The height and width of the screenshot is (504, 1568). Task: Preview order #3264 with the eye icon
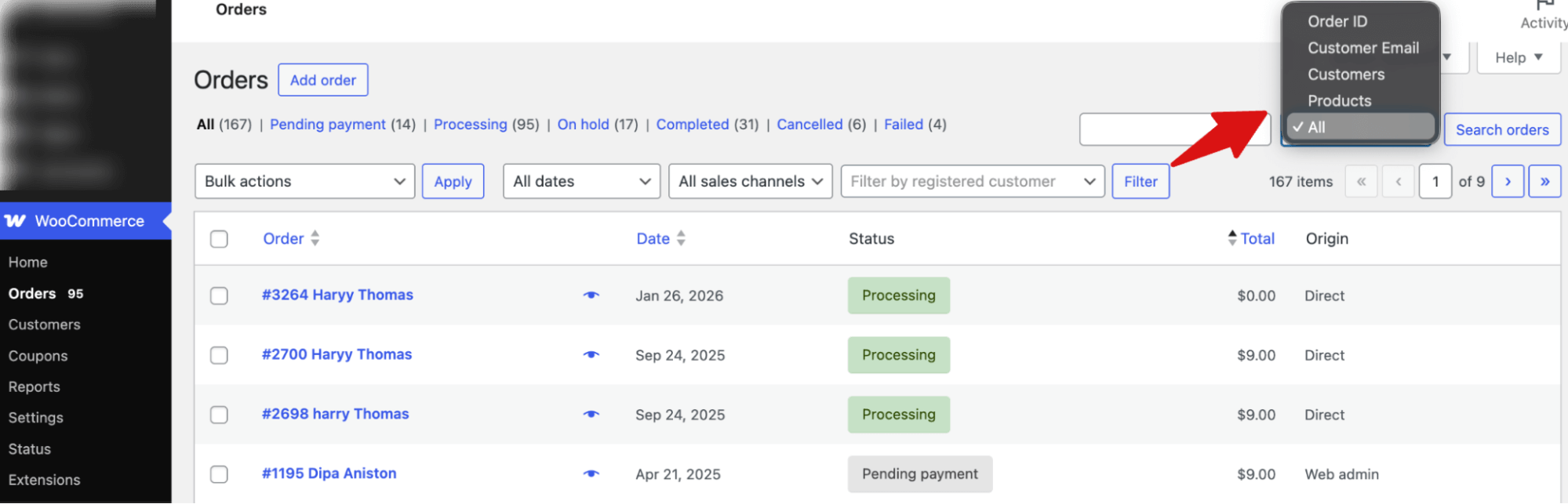[591, 296]
